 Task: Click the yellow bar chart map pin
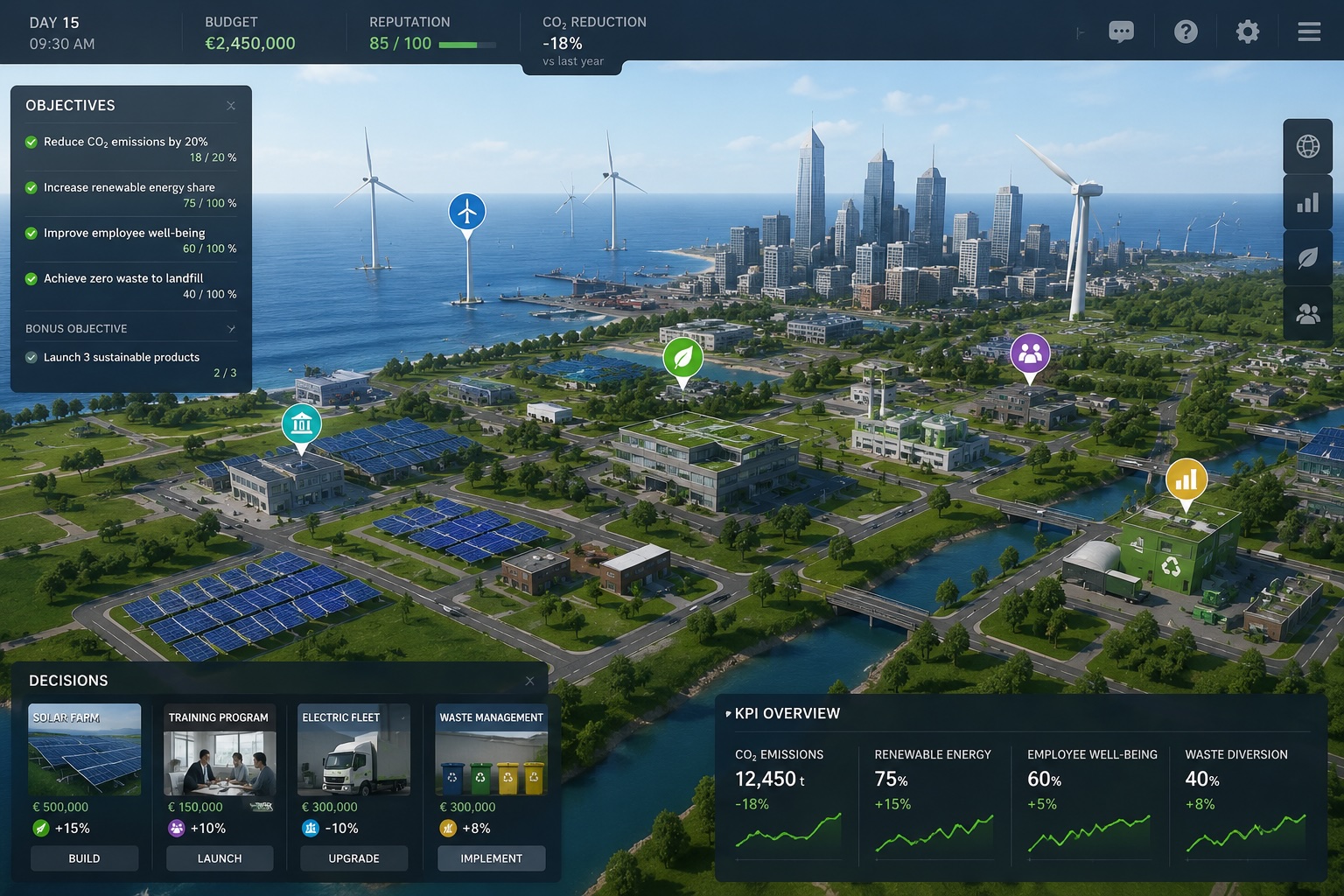(1186, 480)
